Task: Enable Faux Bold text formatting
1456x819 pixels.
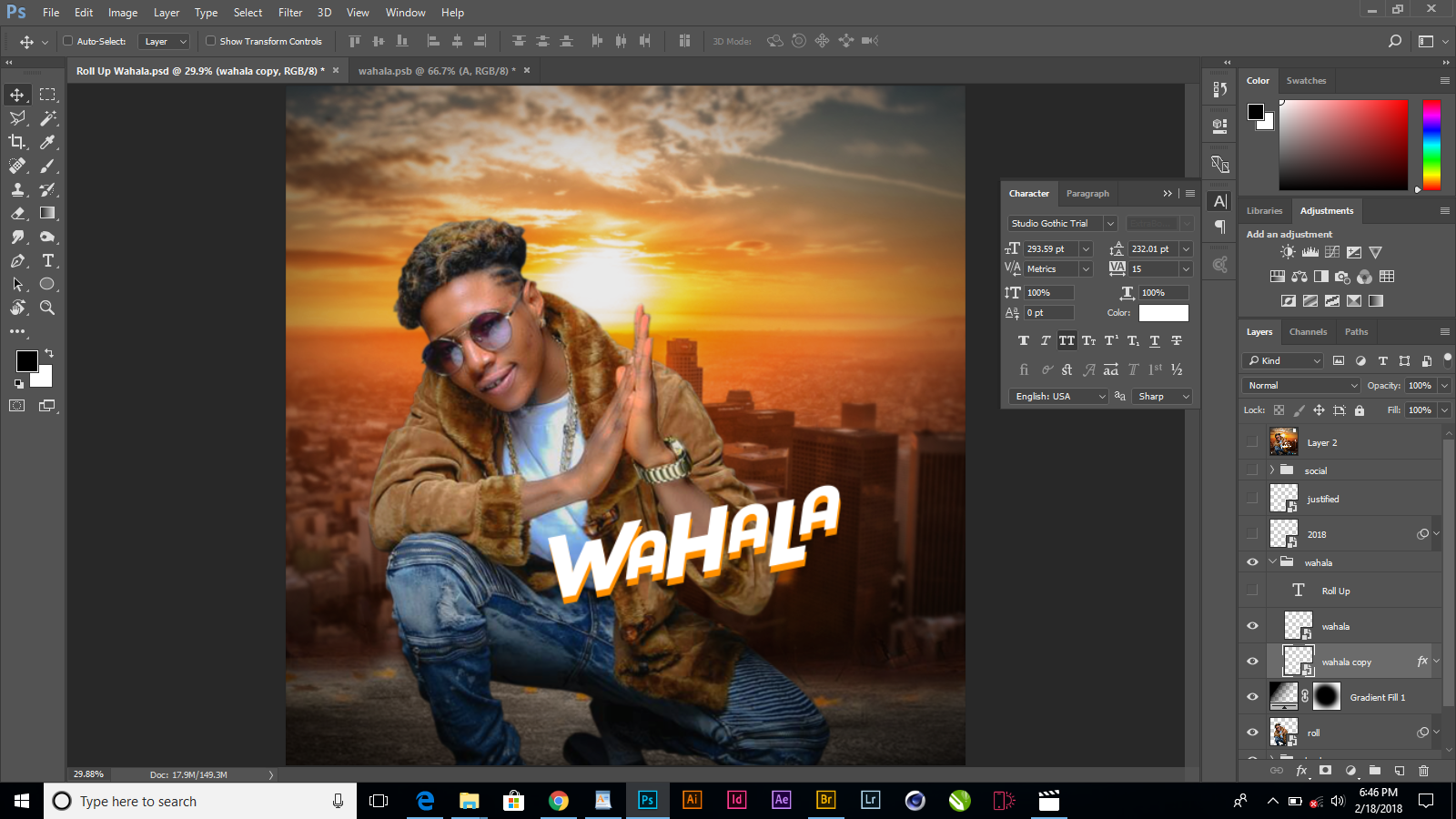Action: pyautogui.click(x=1024, y=340)
